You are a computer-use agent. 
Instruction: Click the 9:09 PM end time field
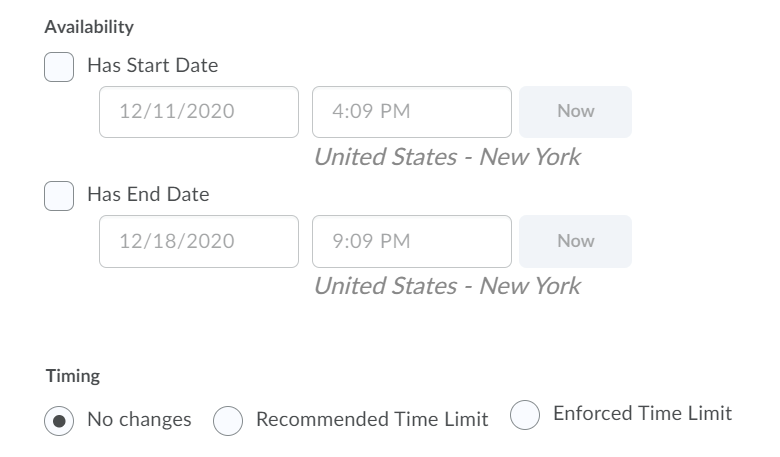pos(411,241)
